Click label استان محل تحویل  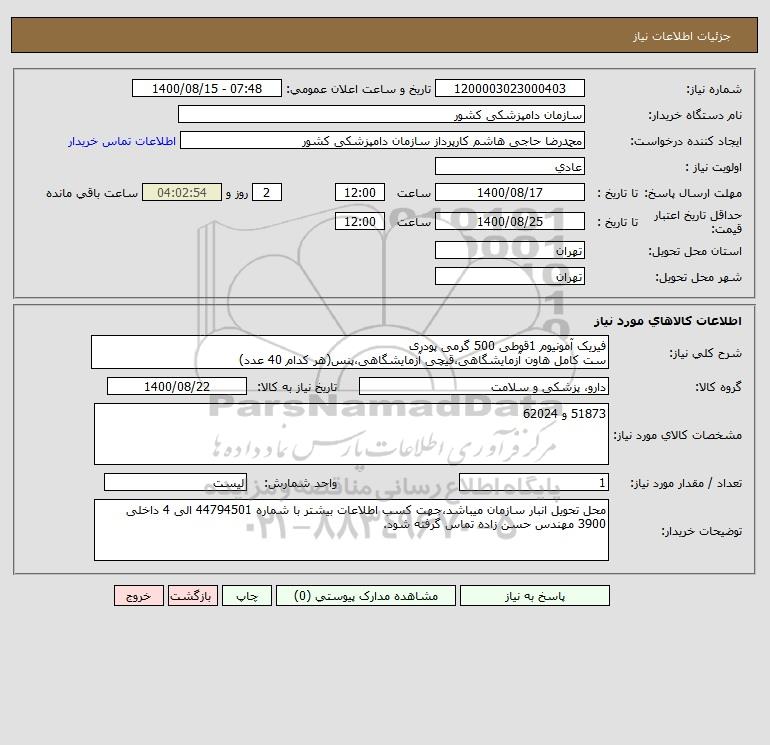(x=695, y=251)
